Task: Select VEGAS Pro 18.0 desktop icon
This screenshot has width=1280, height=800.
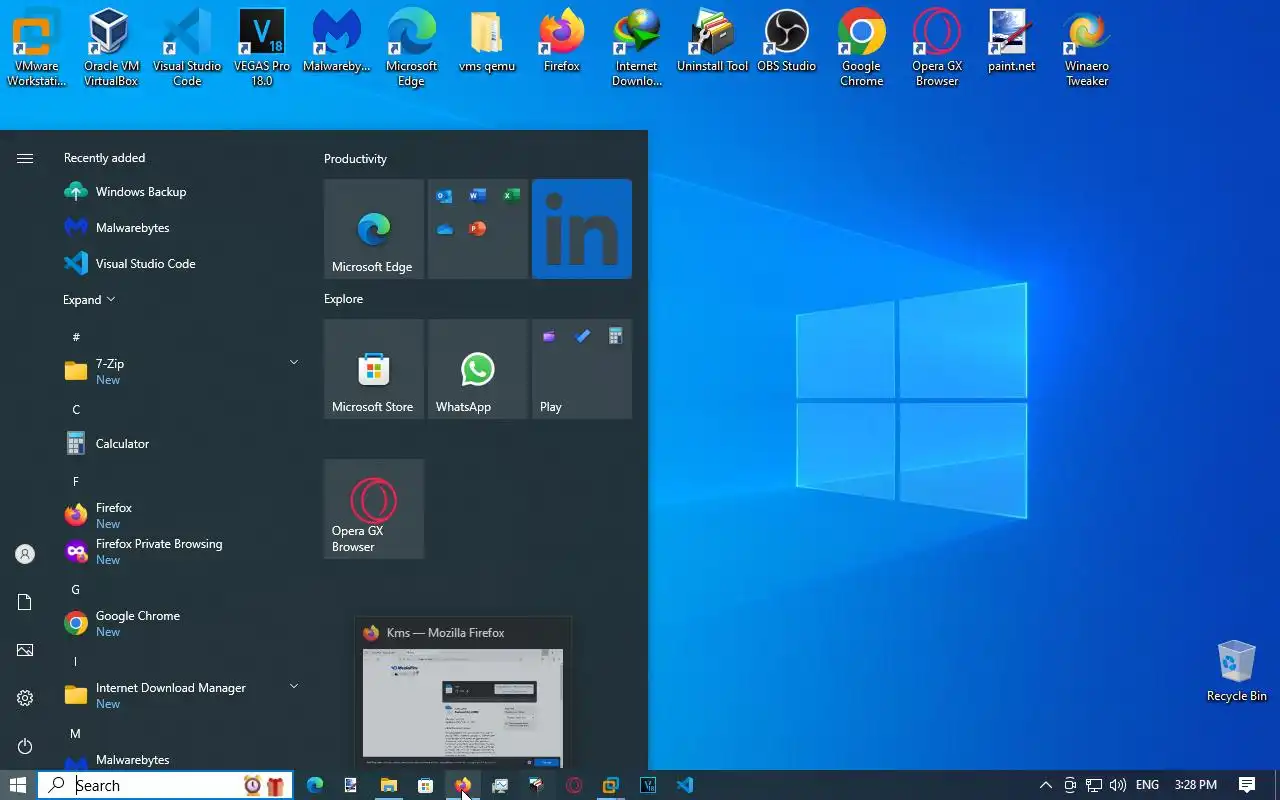Action: 262,47
